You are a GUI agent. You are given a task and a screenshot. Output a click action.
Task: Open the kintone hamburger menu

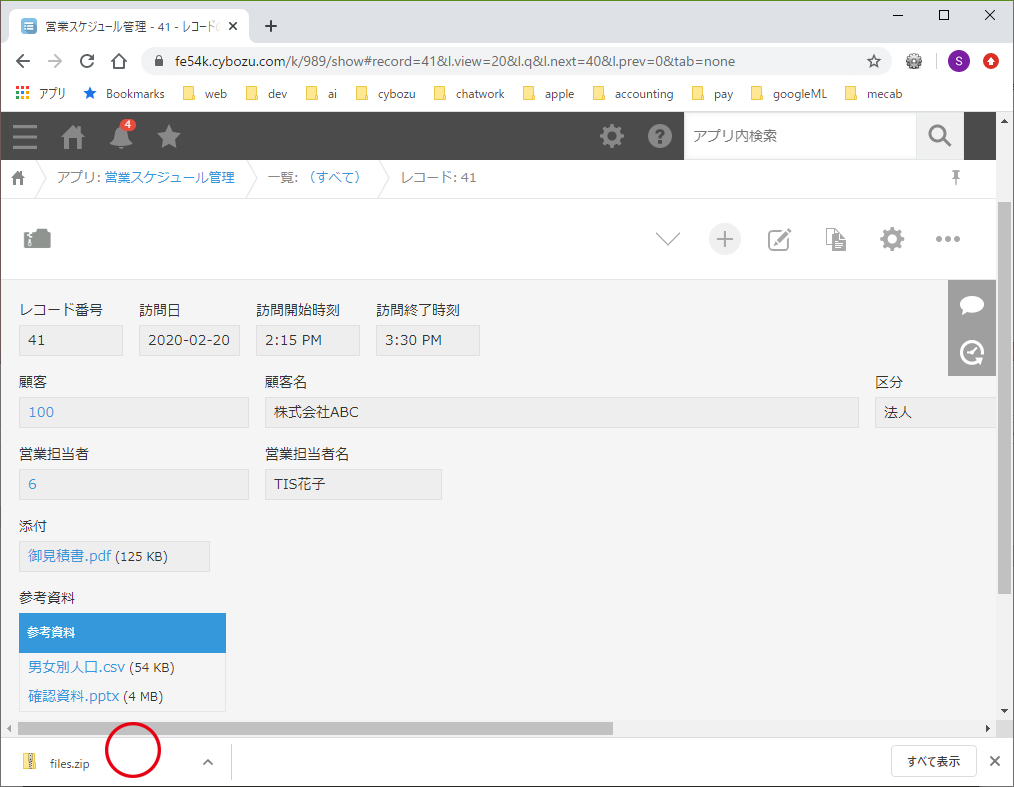tap(25, 136)
